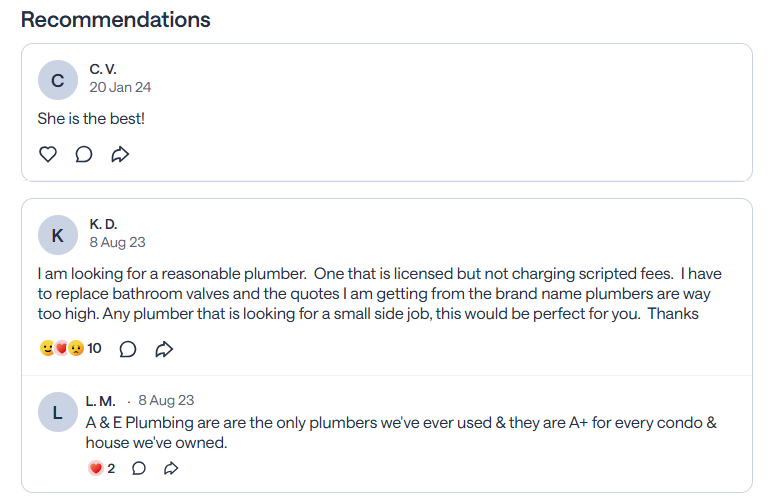
Task: Open comments on K.D.'s plumber post
Action: click(128, 349)
